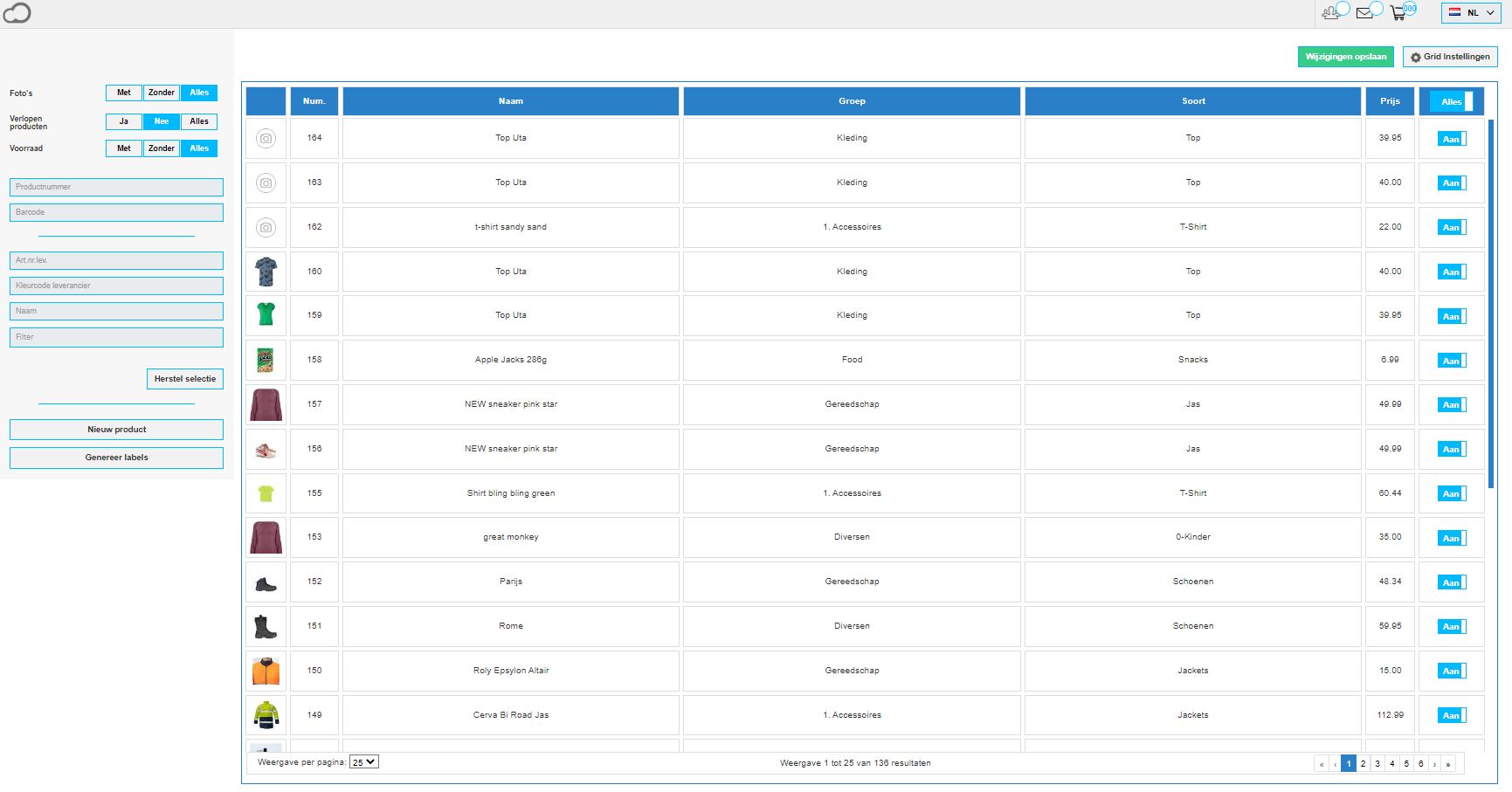Open the results per page dropdown
The height and width of the screenshot is (792, 1512).
point(363,762)
